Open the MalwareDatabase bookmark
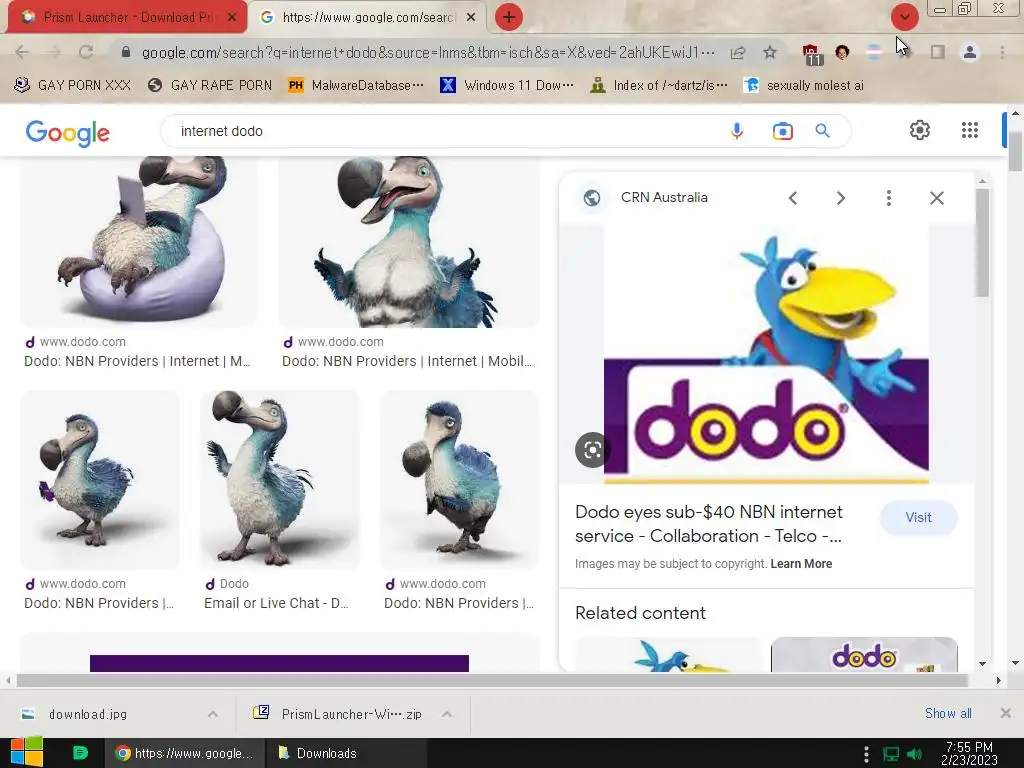This screenshot has height=768, width=1024. point(356,86)
